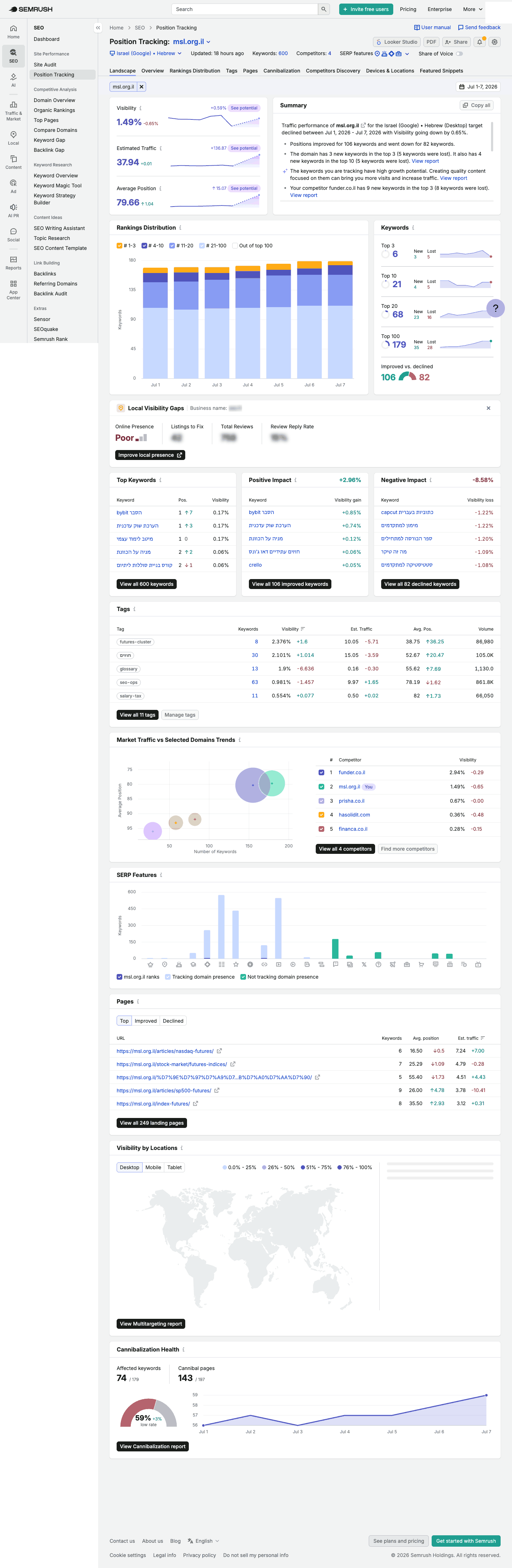
Task: Uncheck the # 21-100 rankings checkbox
Action: 202,246
